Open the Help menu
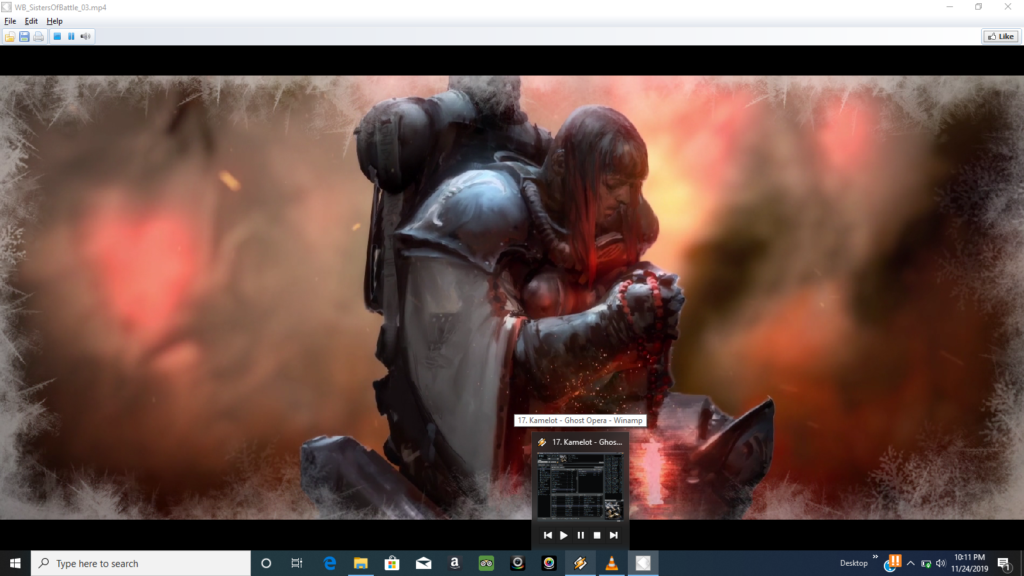The image size is (1024, 576). point(54,21)
